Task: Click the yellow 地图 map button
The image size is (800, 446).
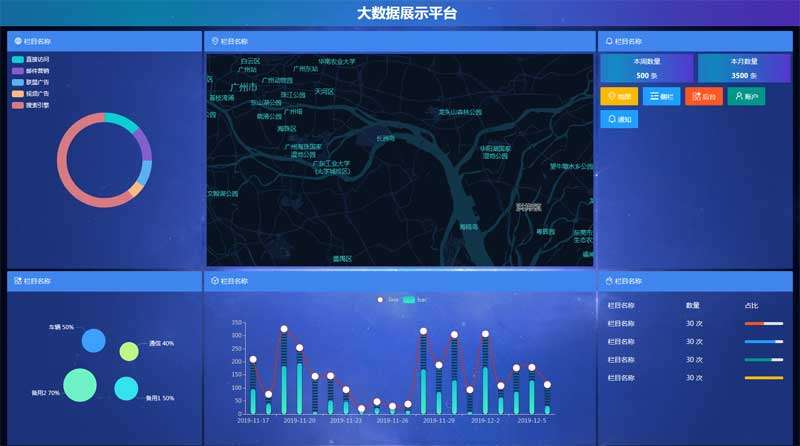Action: pyautogui.click(x=619, y=96)
